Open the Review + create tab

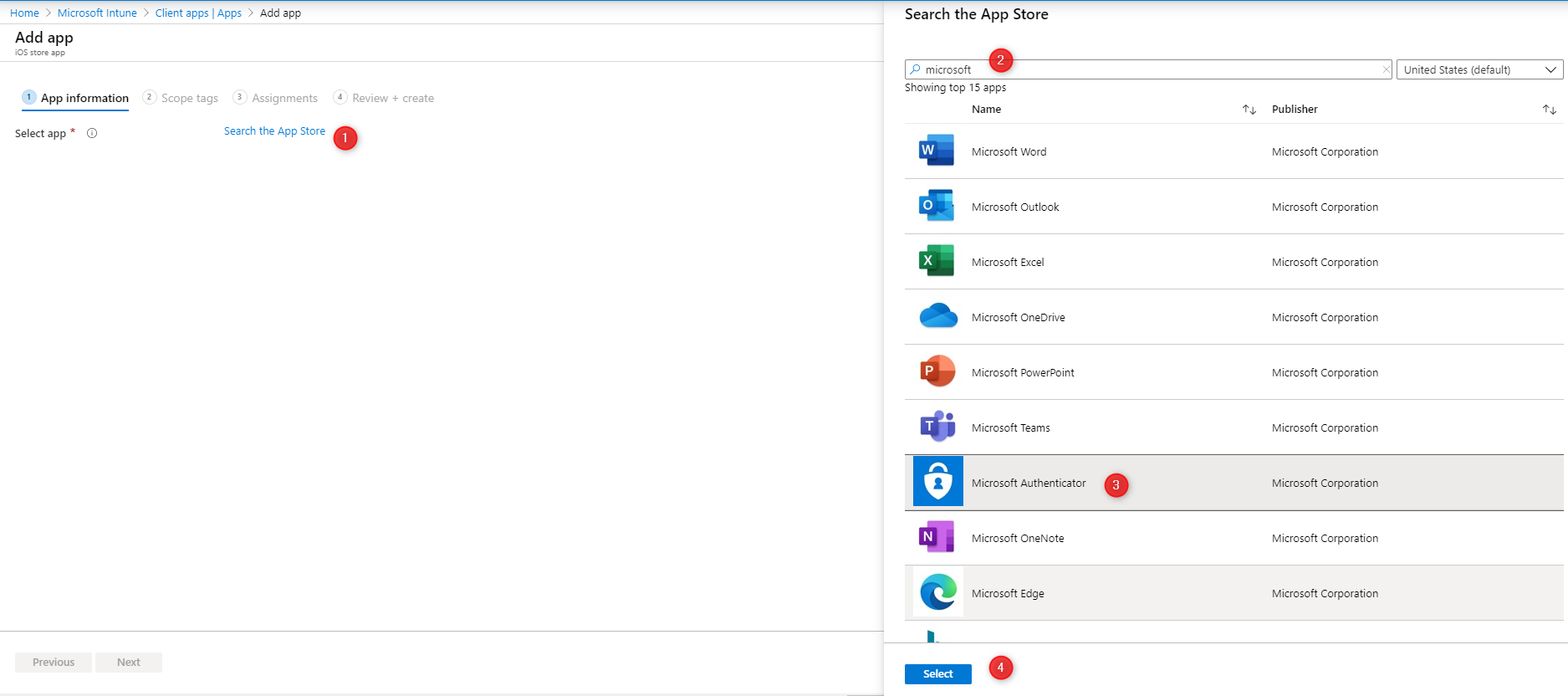(384, 98)
